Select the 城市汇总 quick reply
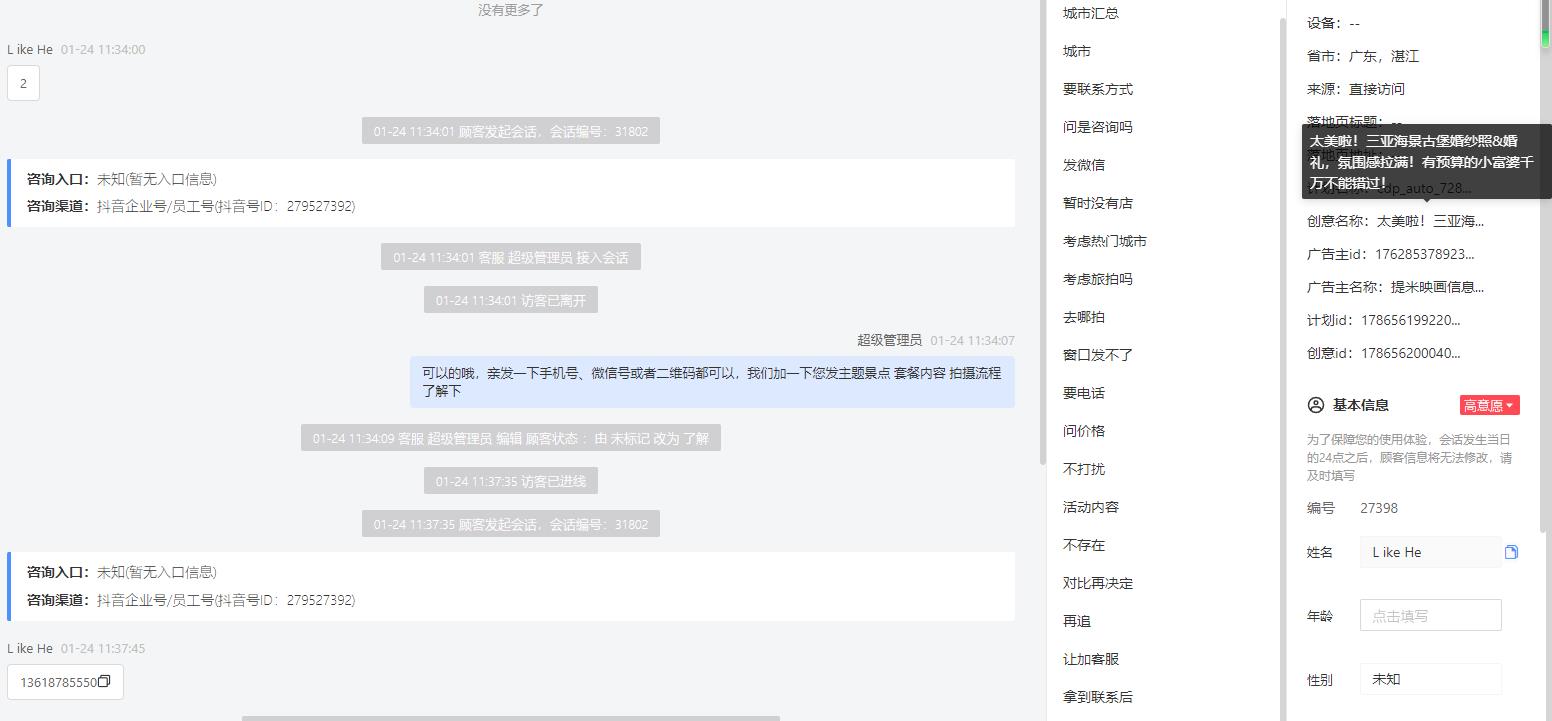 (1090, 13)
